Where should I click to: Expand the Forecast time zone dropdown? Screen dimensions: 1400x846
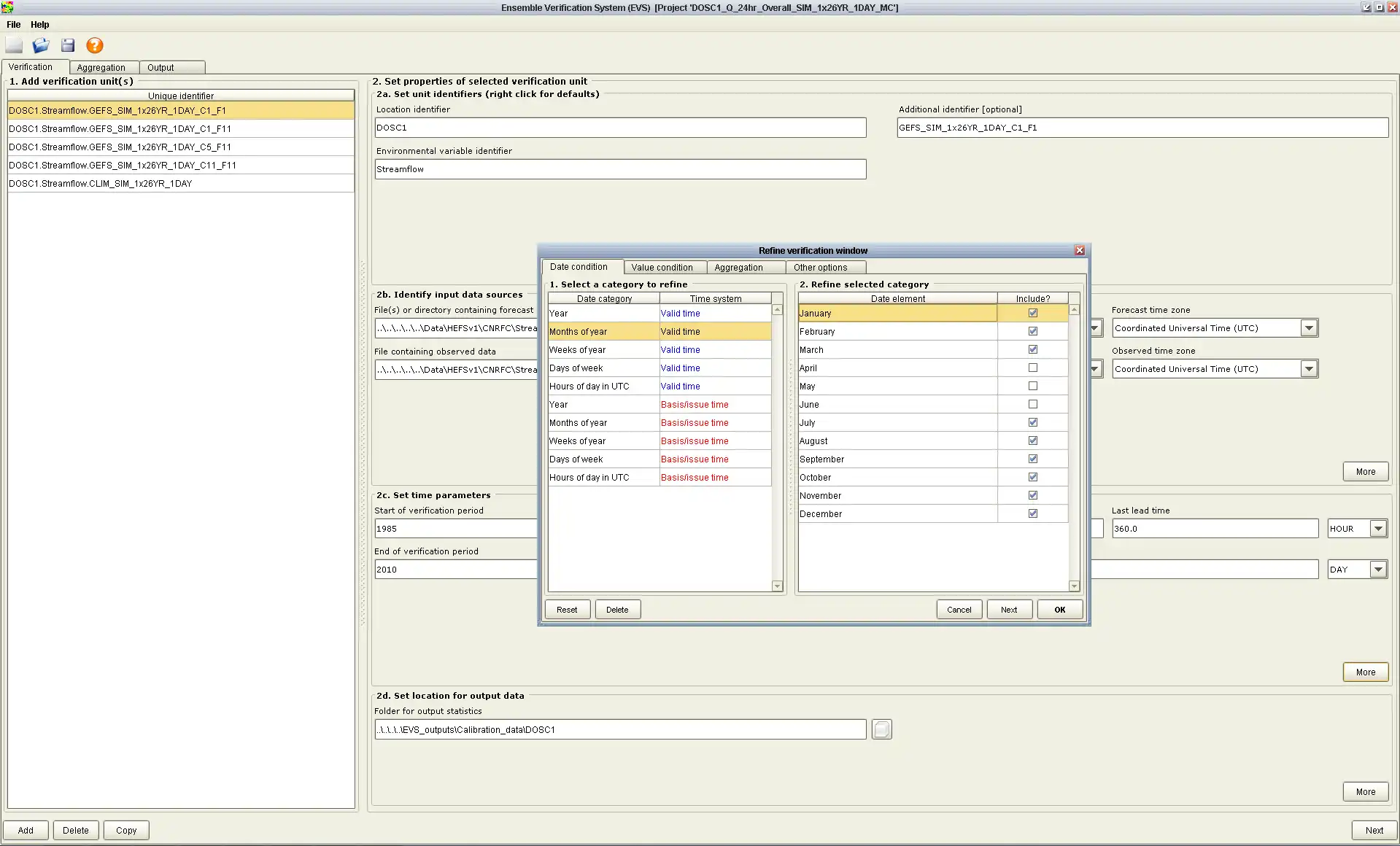tap(1309, 328)
